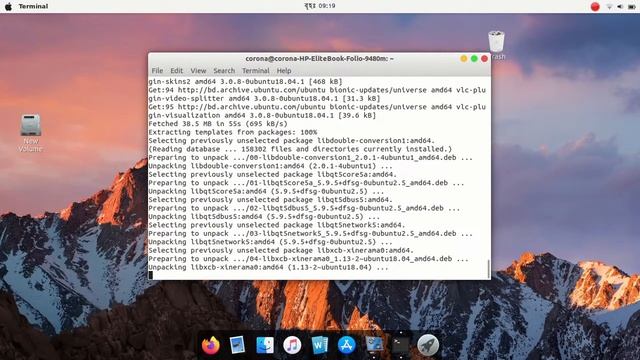Open the music player dock icon

[292, 345]
